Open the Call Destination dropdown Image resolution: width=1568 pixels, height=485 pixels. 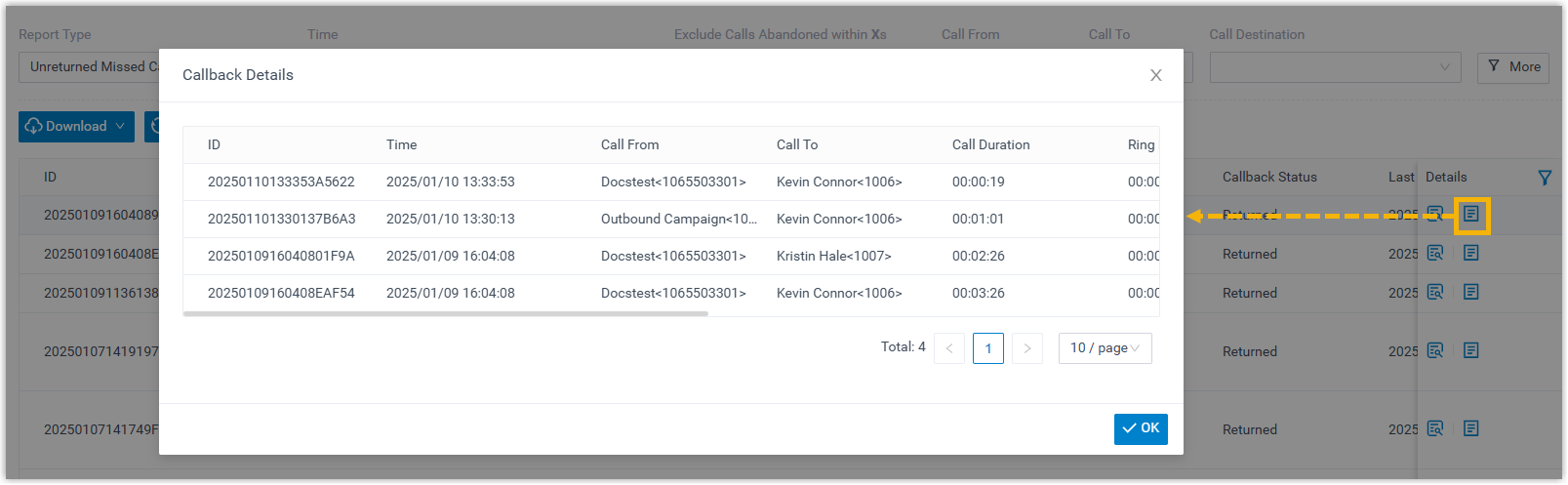click(x=1334, y=67)
